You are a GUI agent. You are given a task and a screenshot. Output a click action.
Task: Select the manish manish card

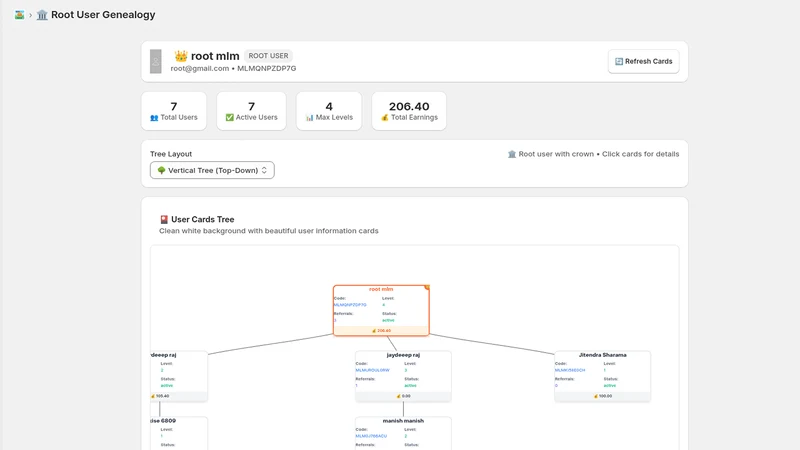(403, 433)
